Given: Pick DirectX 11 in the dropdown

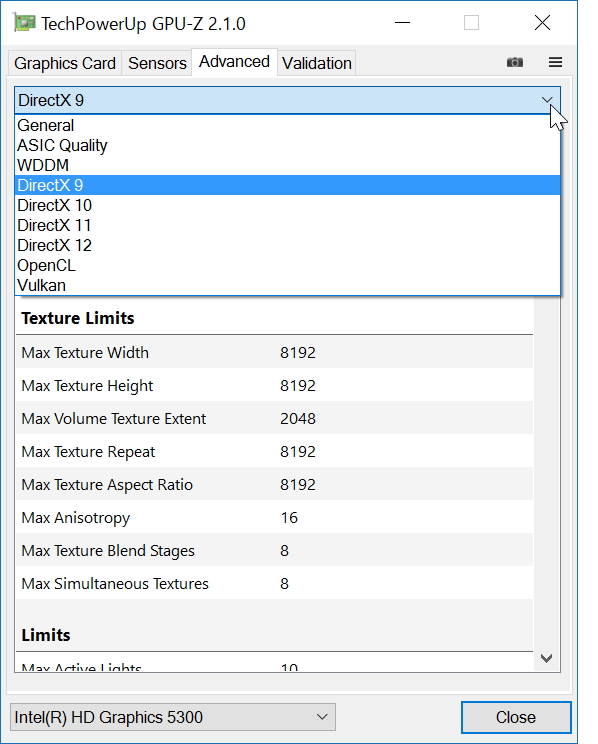Looking at the screenshot, I should (288, 225).
